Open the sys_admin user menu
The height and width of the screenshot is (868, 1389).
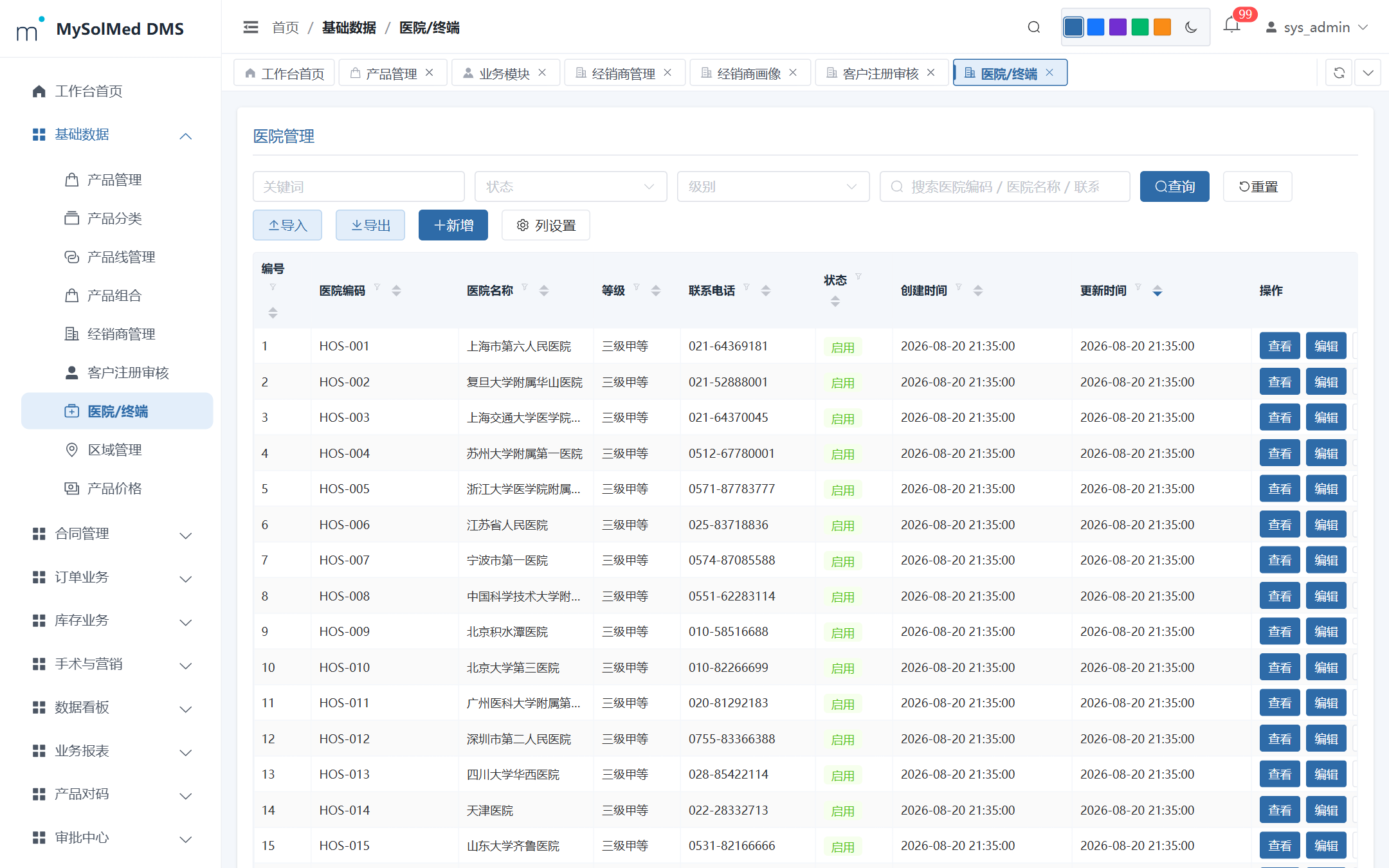point(1316,27)
